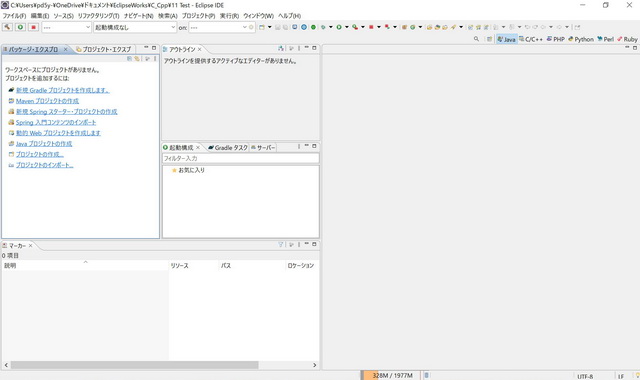640x380 pixels.
Task: Minimize the launch configuration panel
Action: tap(307, 146)
